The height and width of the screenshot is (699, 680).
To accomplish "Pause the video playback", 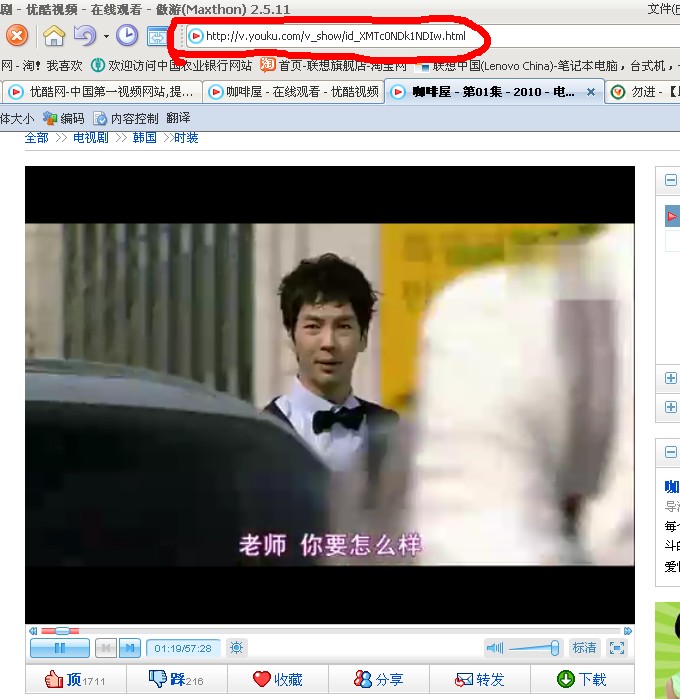I will click(x=60, y=648).
